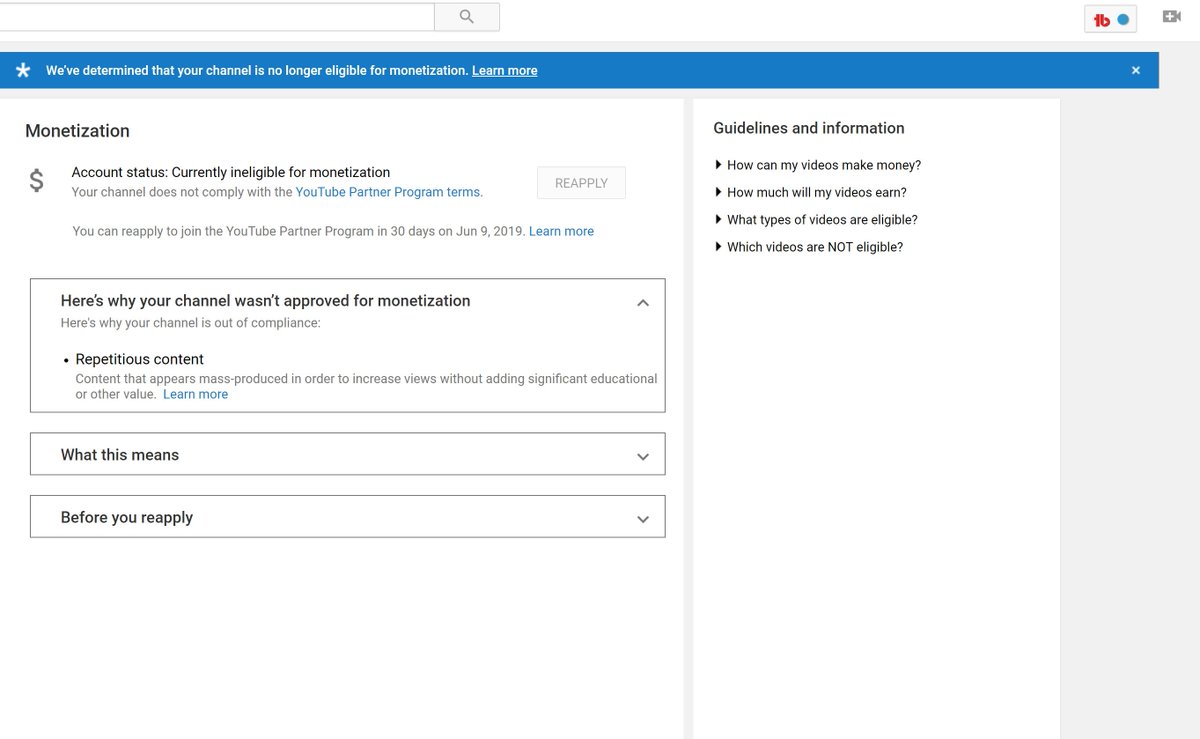The height and width of the screenshot is (739, 1200).
Task: Click the Guidelines and information heading
Action: 809,128
